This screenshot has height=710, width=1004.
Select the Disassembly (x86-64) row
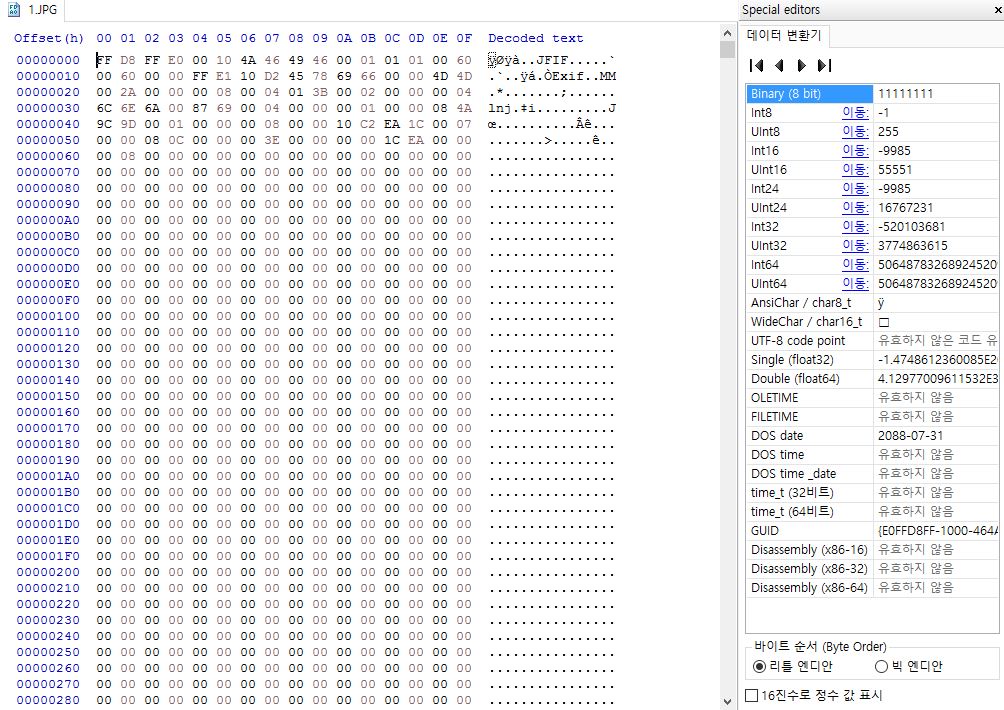(x=872, y=588)
